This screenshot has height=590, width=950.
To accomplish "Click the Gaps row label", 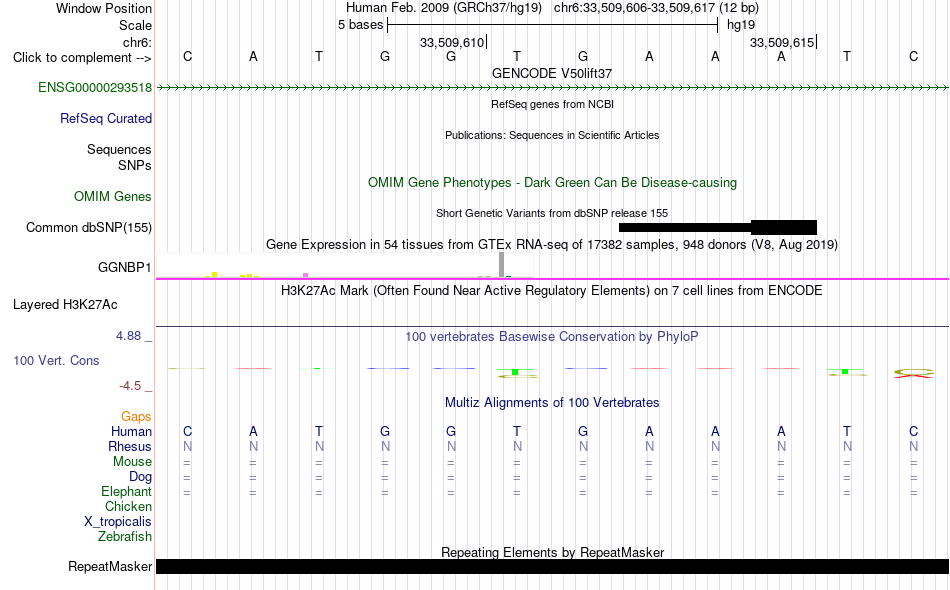I will 136,417.
